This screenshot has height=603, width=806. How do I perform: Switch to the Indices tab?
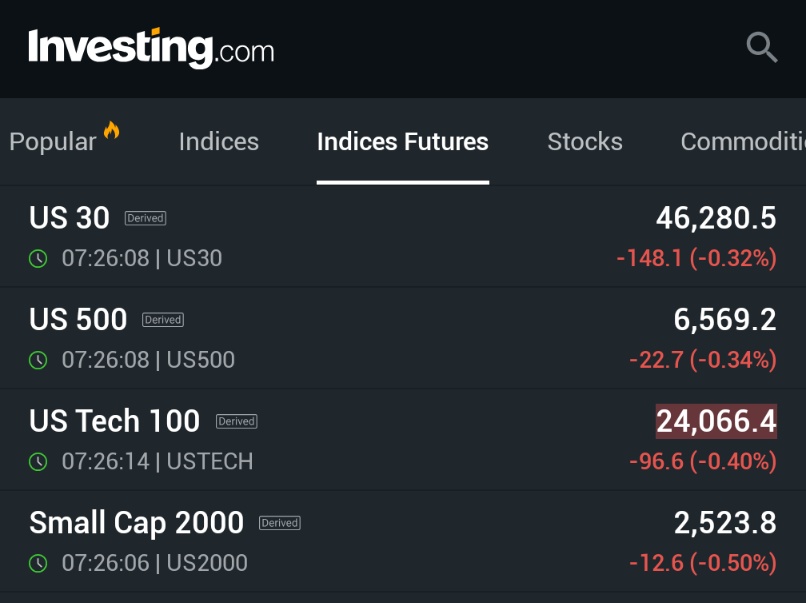click(218, 142)
